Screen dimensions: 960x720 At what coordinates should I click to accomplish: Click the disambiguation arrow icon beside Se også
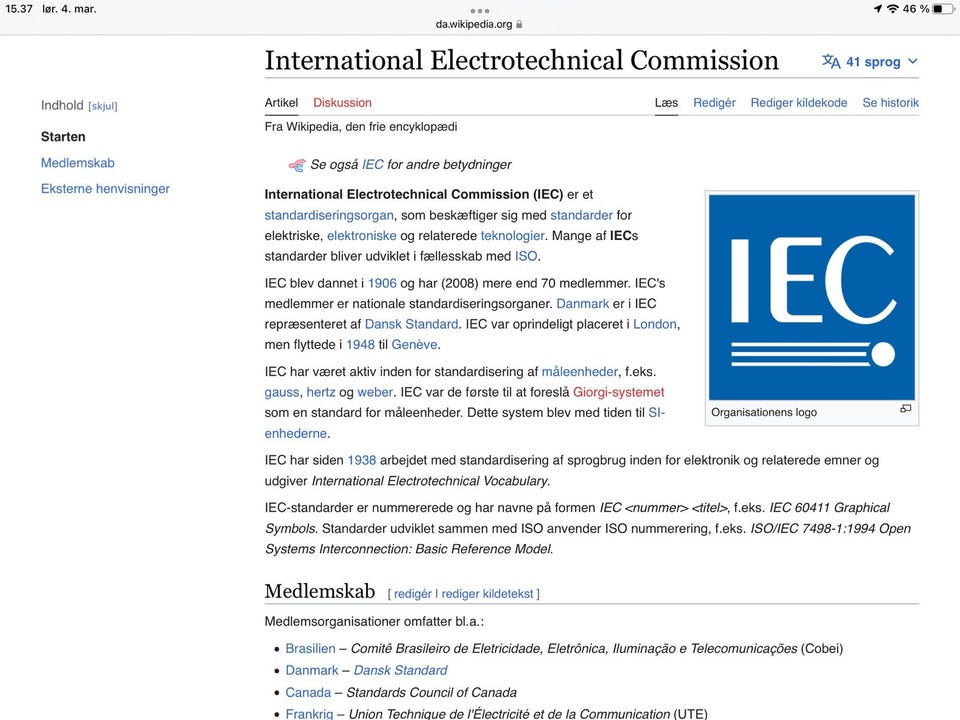pyautogui.click(x=297, y=165)
